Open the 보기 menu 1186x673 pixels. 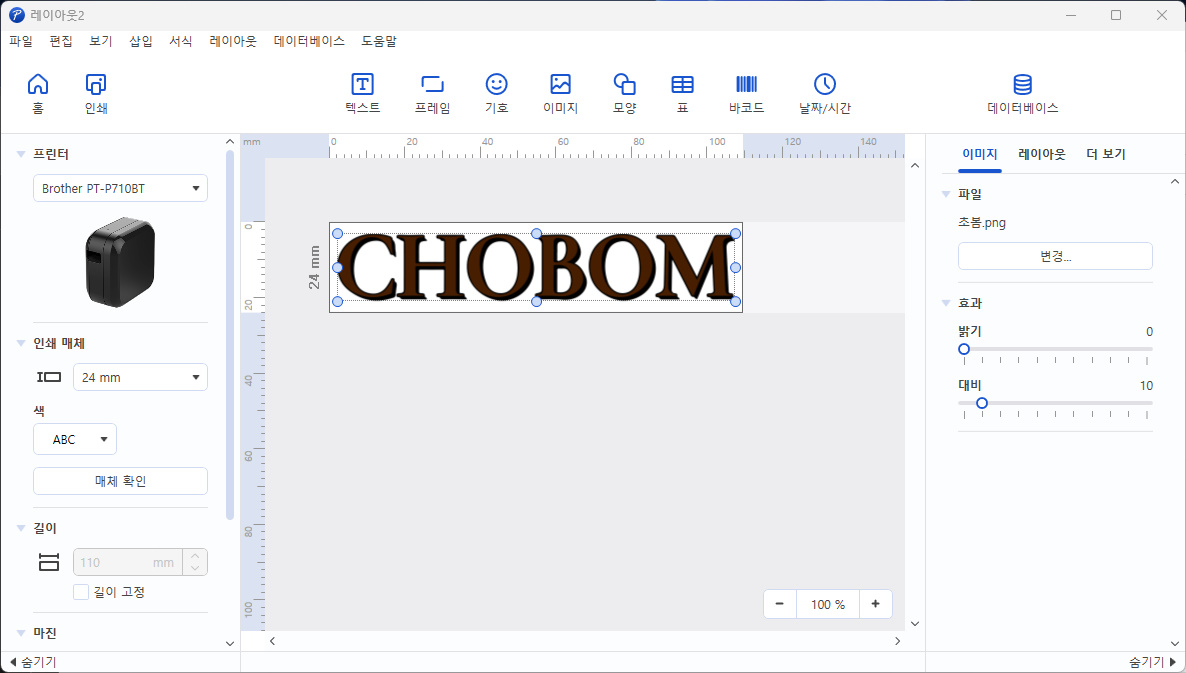[101, 41]
